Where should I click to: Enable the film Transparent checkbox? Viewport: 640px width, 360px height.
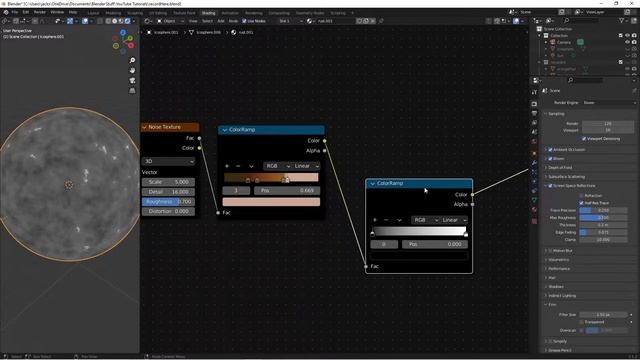[x=582, y=322]
